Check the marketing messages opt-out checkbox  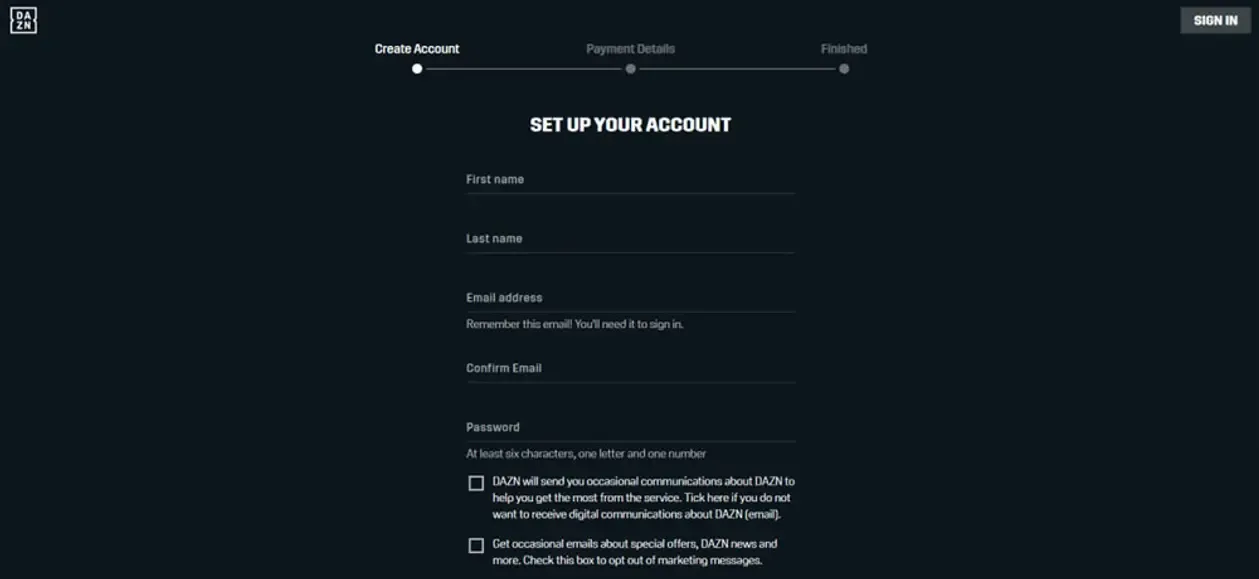click(476, 545)
